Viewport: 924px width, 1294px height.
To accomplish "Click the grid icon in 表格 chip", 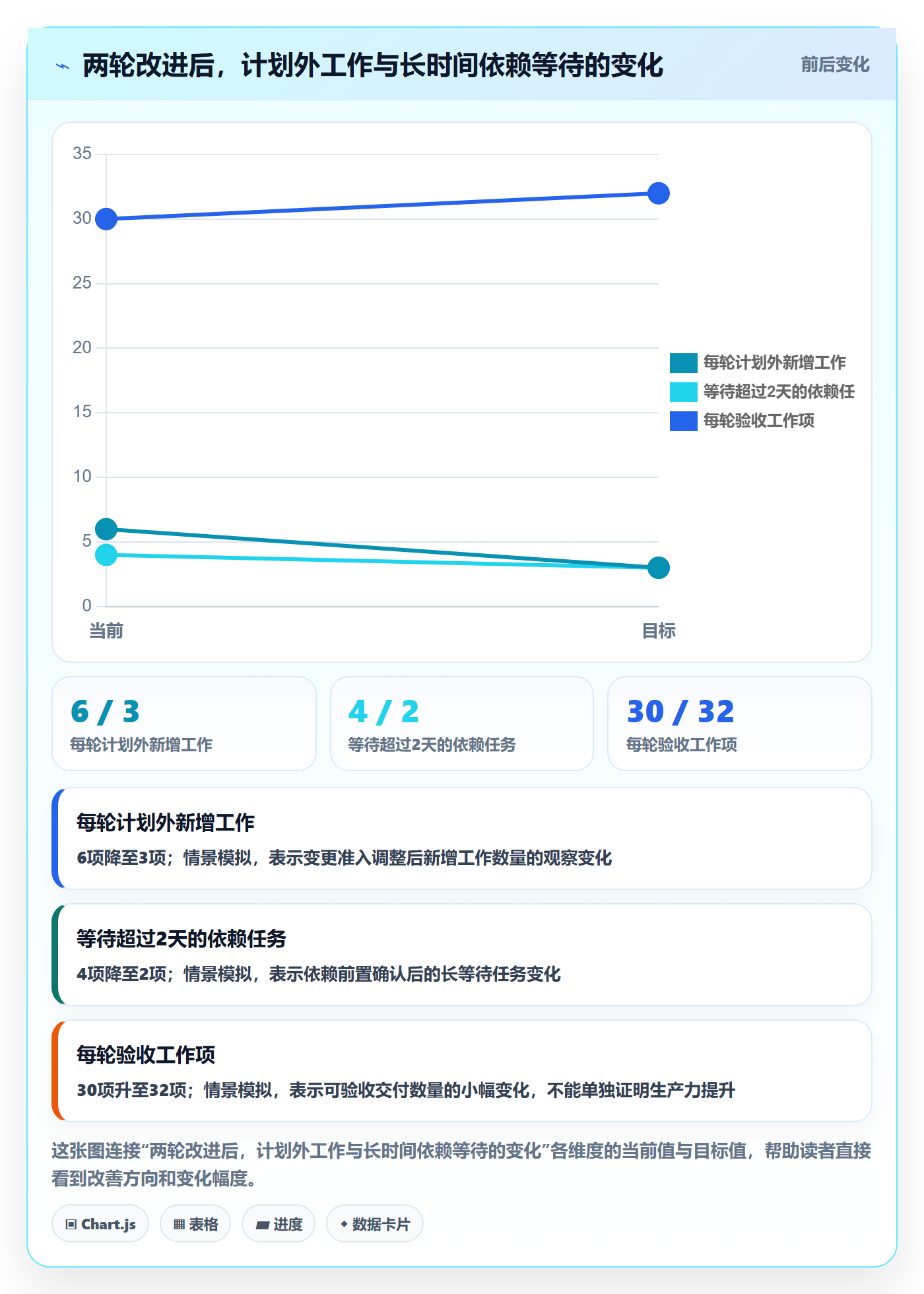I will coord(179,1225).
